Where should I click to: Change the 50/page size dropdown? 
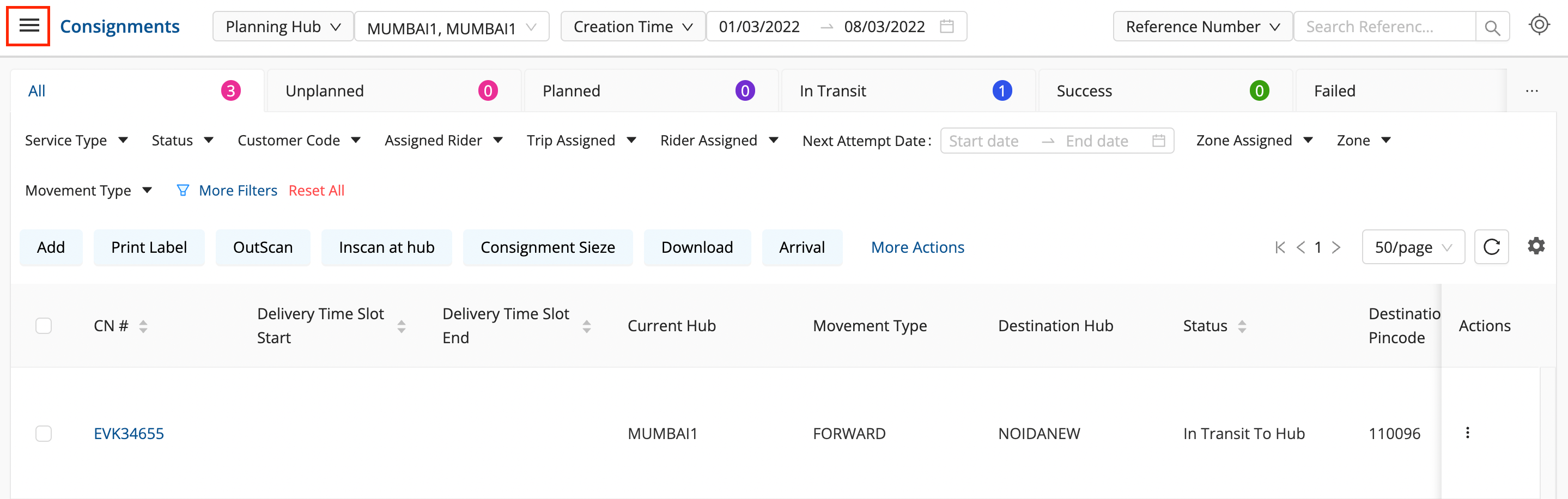[1413, 247]
